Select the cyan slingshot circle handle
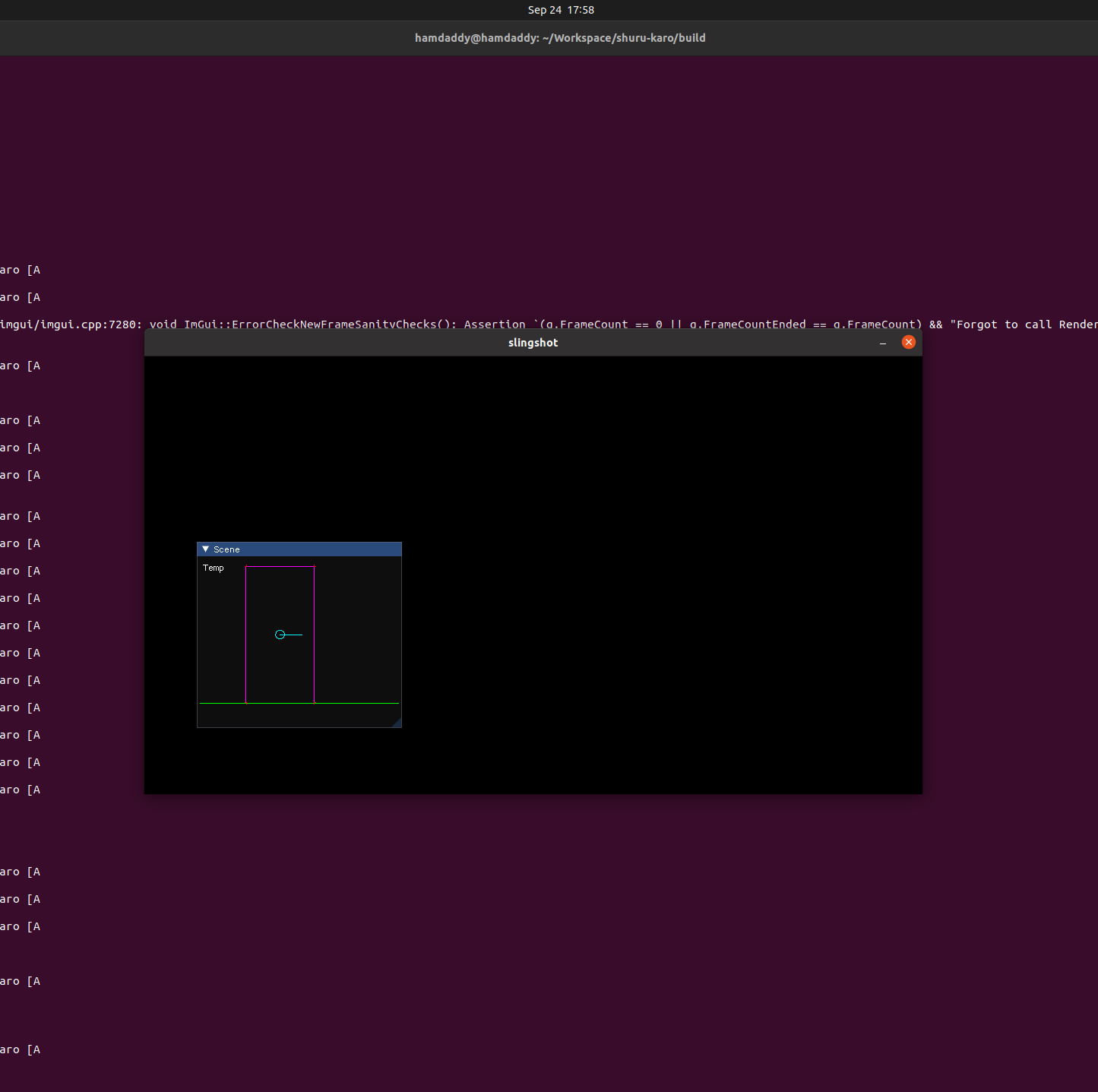 point(280,635)
